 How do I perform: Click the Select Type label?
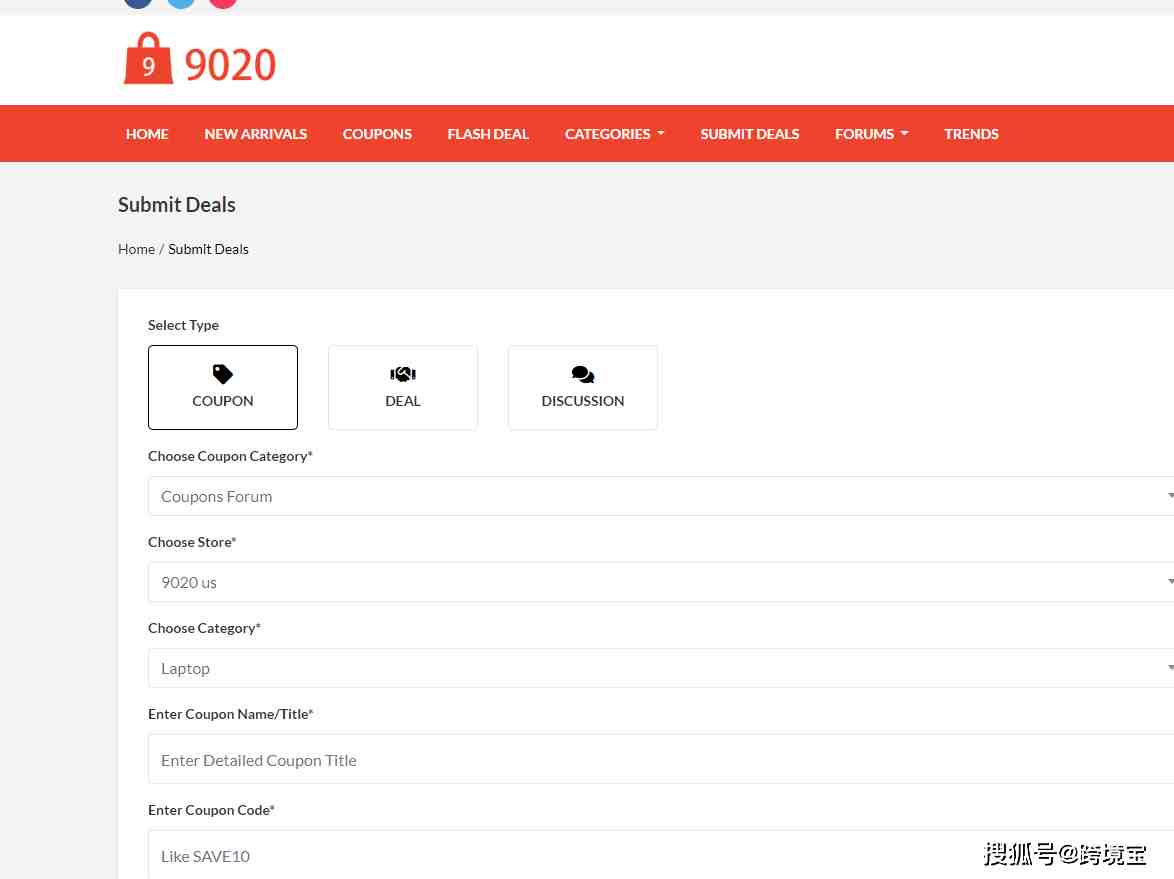183,325
